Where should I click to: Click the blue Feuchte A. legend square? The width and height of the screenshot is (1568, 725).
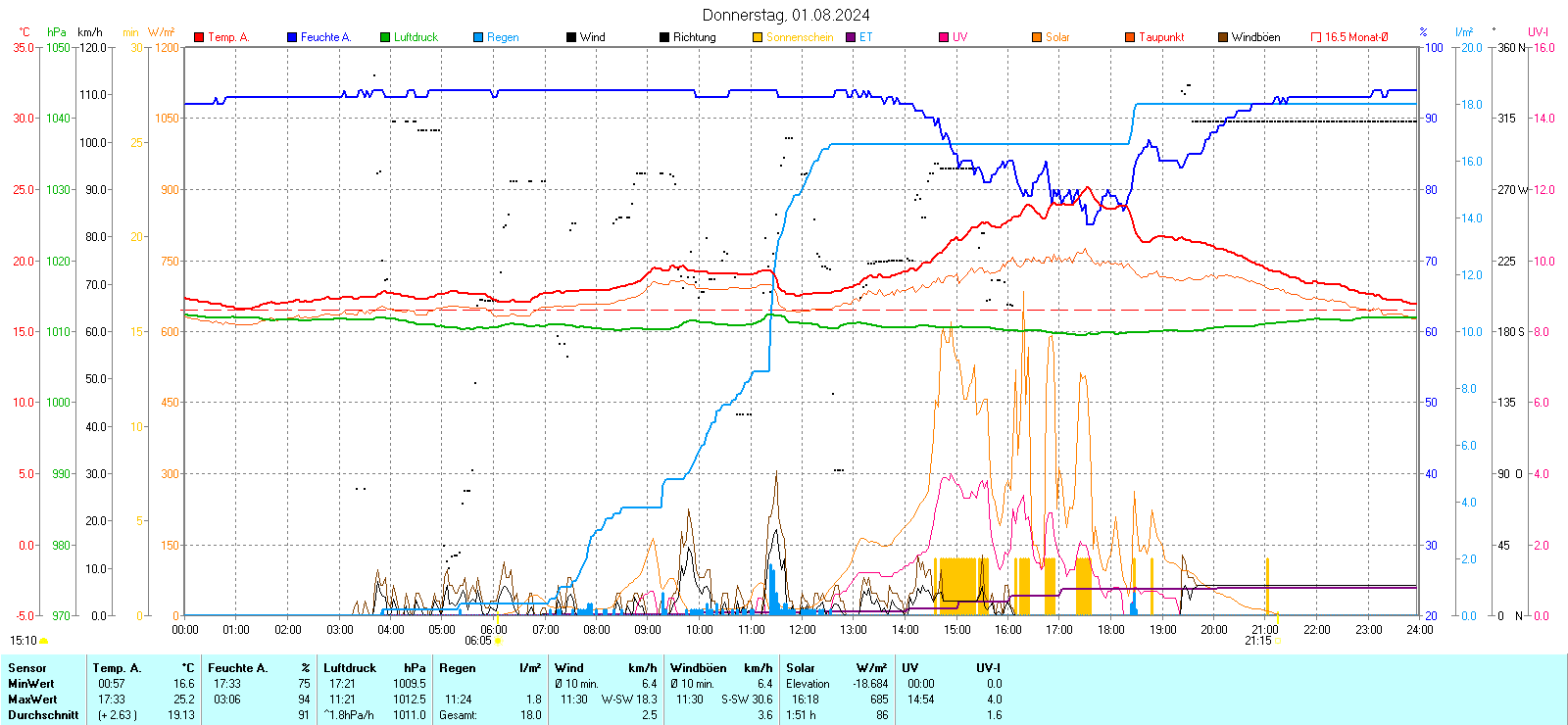tap(292, 37)
